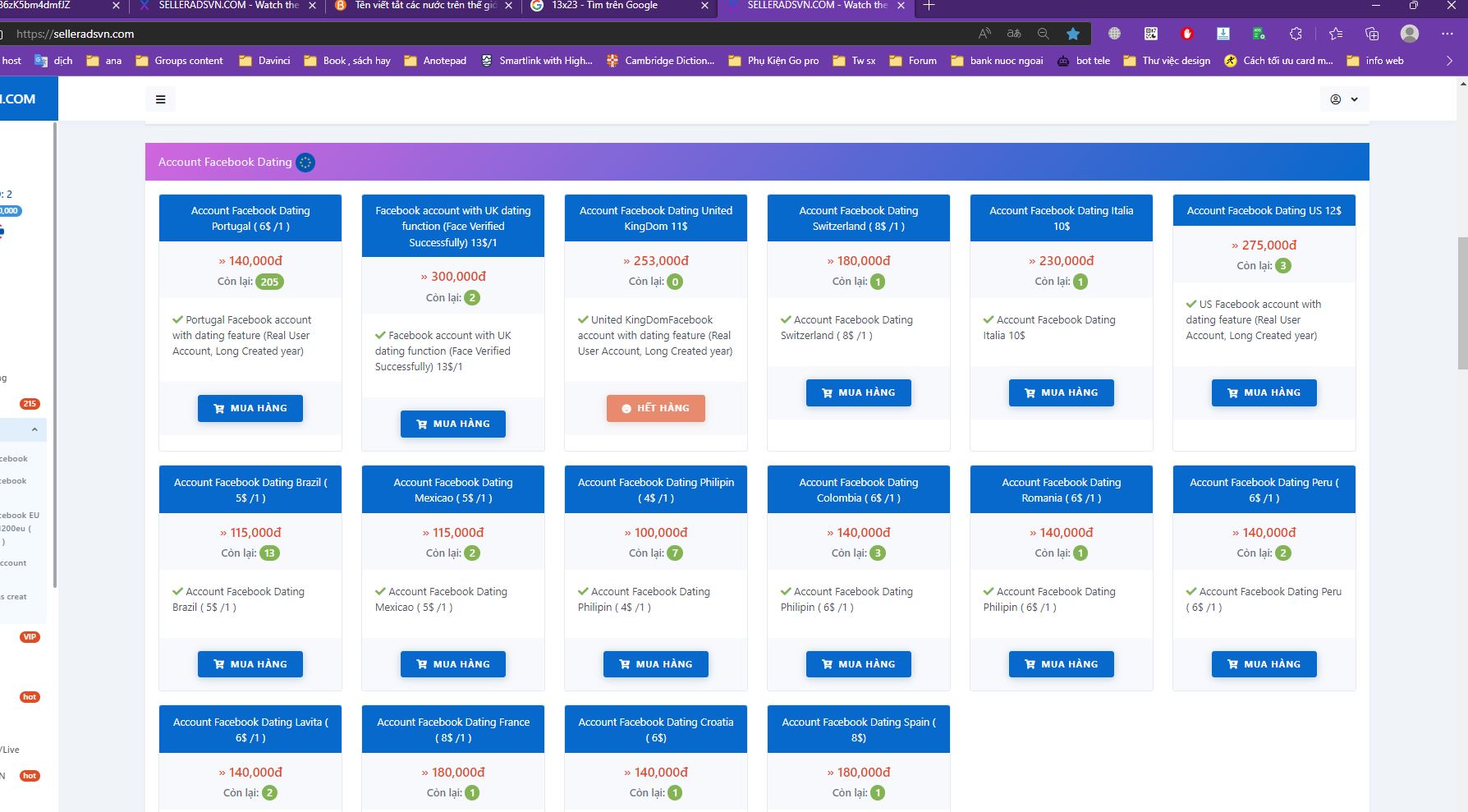
Task: Open a new browser tab
Action: [929, 6]
